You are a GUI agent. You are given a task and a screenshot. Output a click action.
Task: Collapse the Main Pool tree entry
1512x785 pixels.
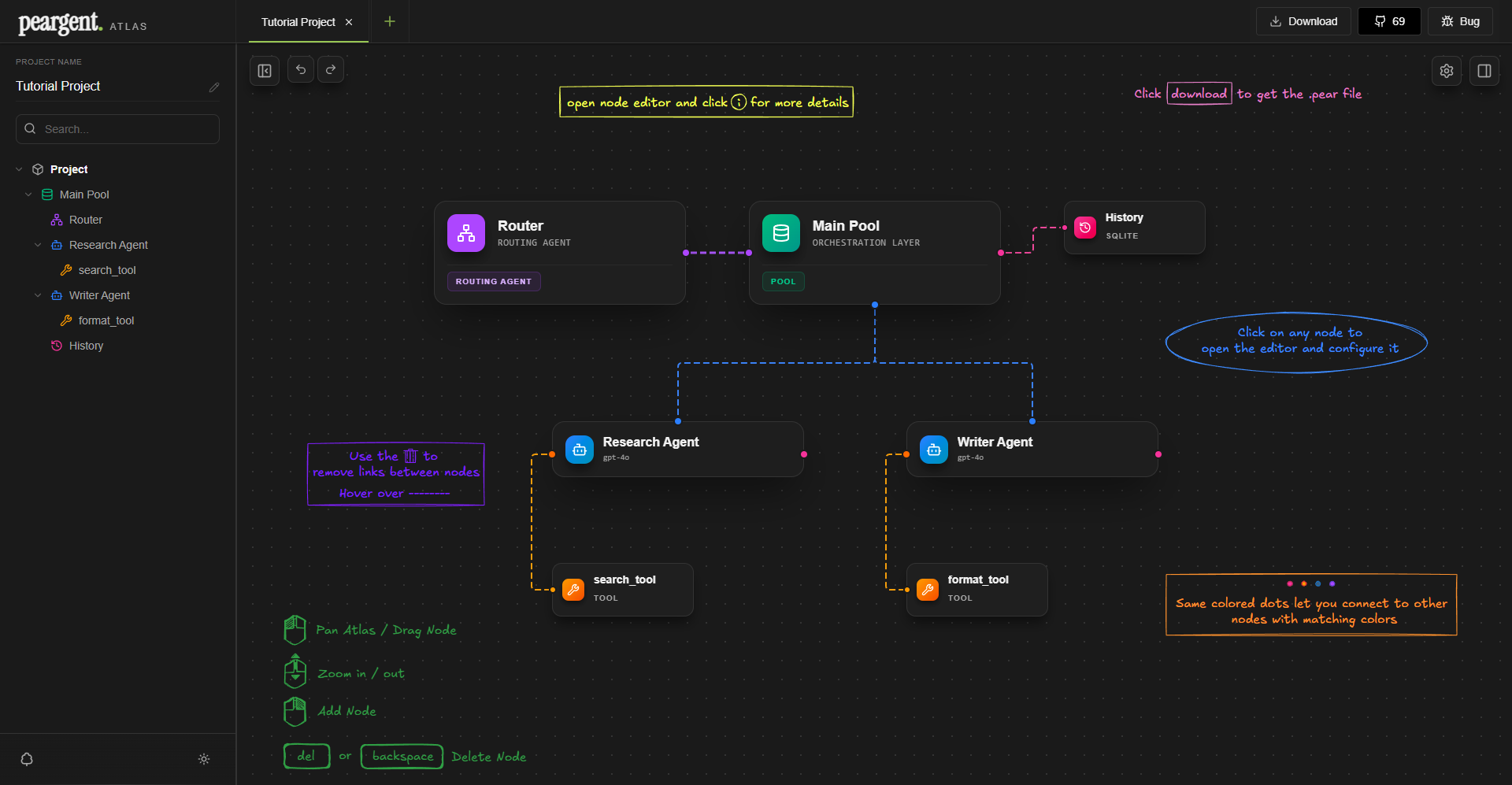pyautogui.click(x=29, y=194)
